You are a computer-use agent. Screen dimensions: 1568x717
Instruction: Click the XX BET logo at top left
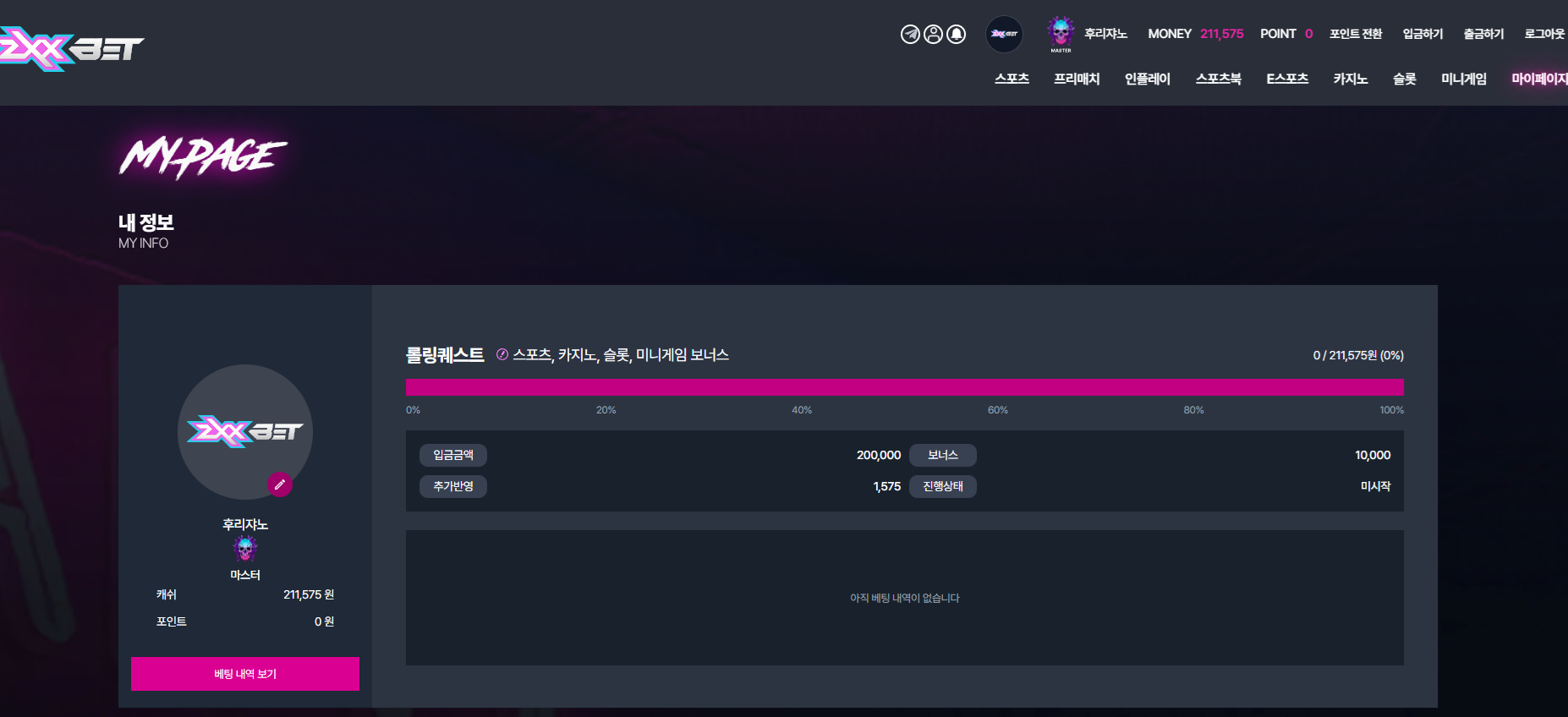[72, 48]
